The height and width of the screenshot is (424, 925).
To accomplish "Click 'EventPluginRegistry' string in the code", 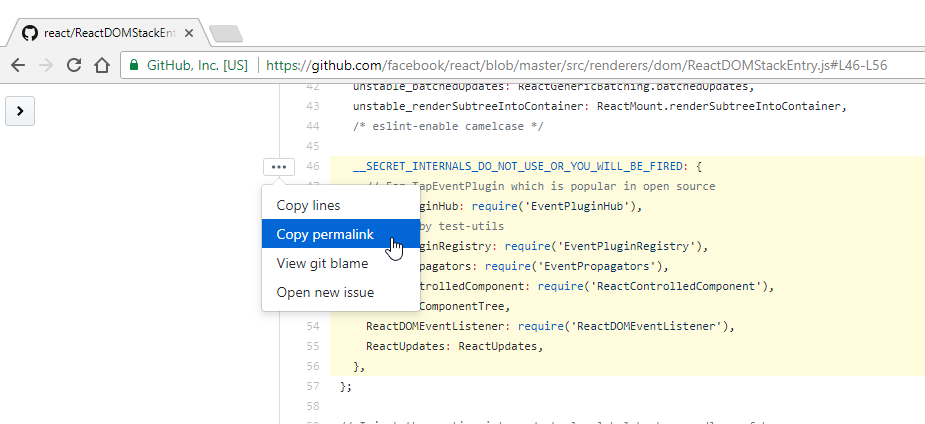I will (626, 246).
